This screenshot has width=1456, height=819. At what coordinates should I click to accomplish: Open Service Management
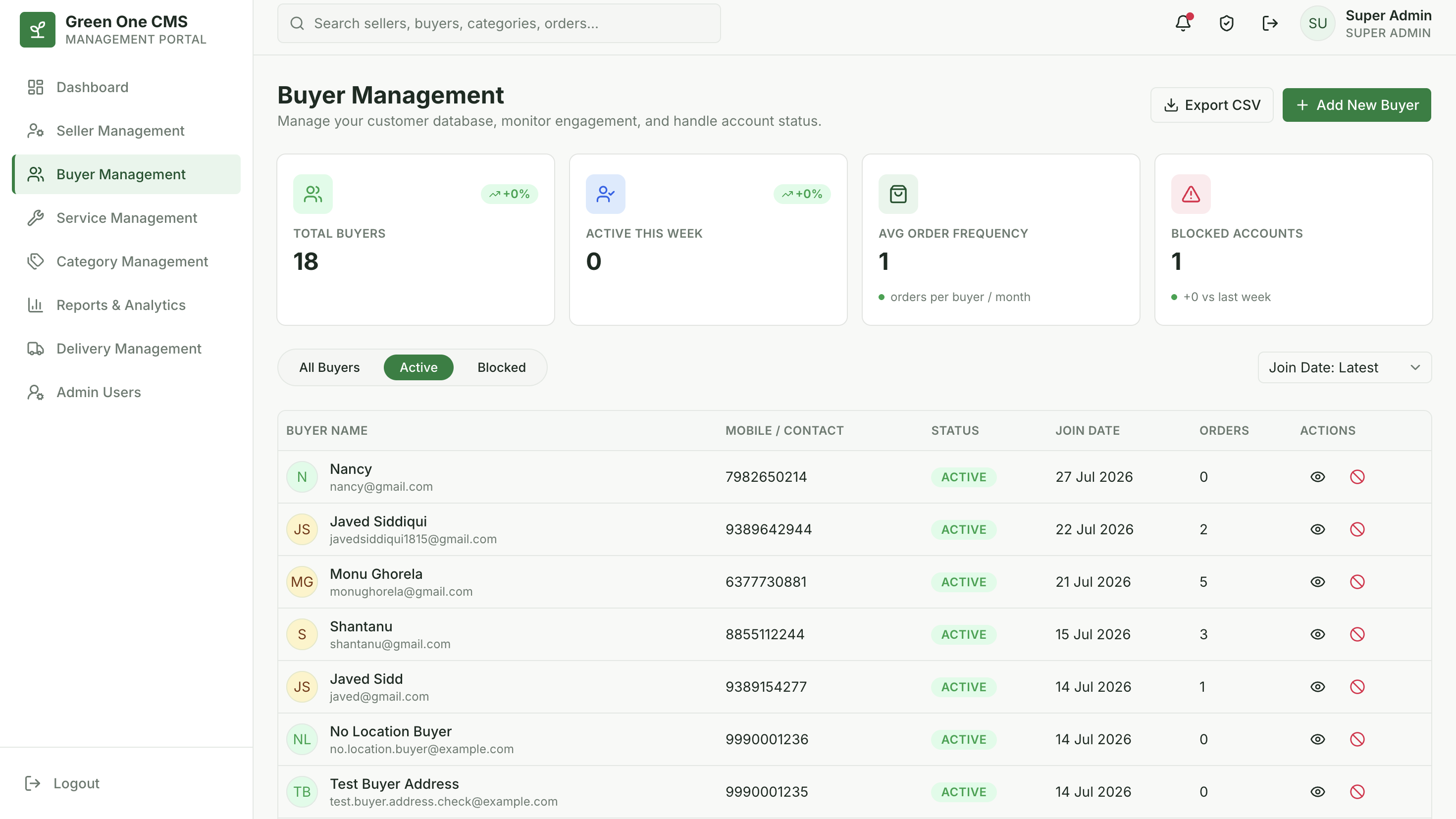(127, 217)
